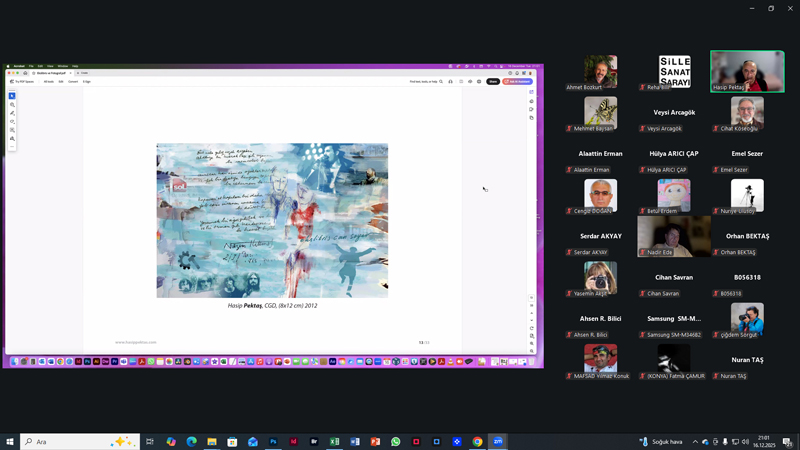800x450 pixels.
Task: Open PowerPoint from the Windows taskbar
Action: tap(375, 441)
